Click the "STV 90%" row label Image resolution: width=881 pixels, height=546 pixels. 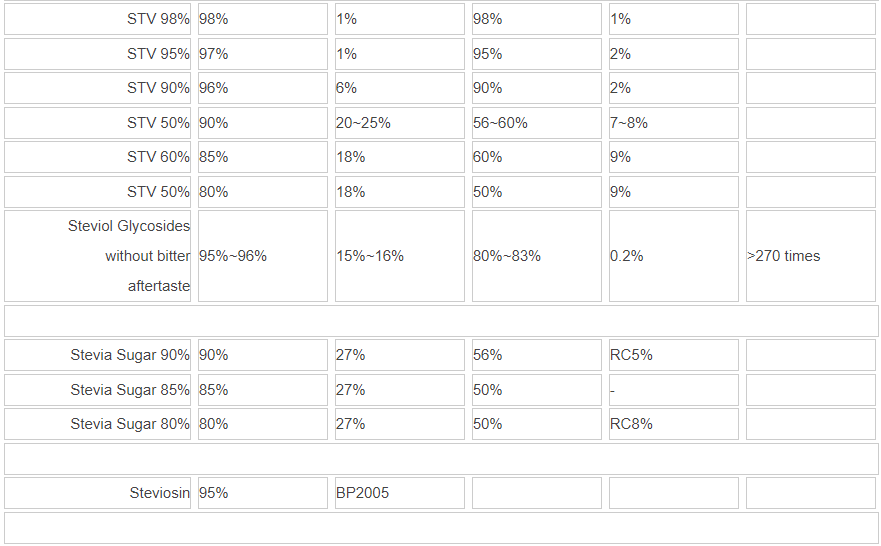[158, 88]
